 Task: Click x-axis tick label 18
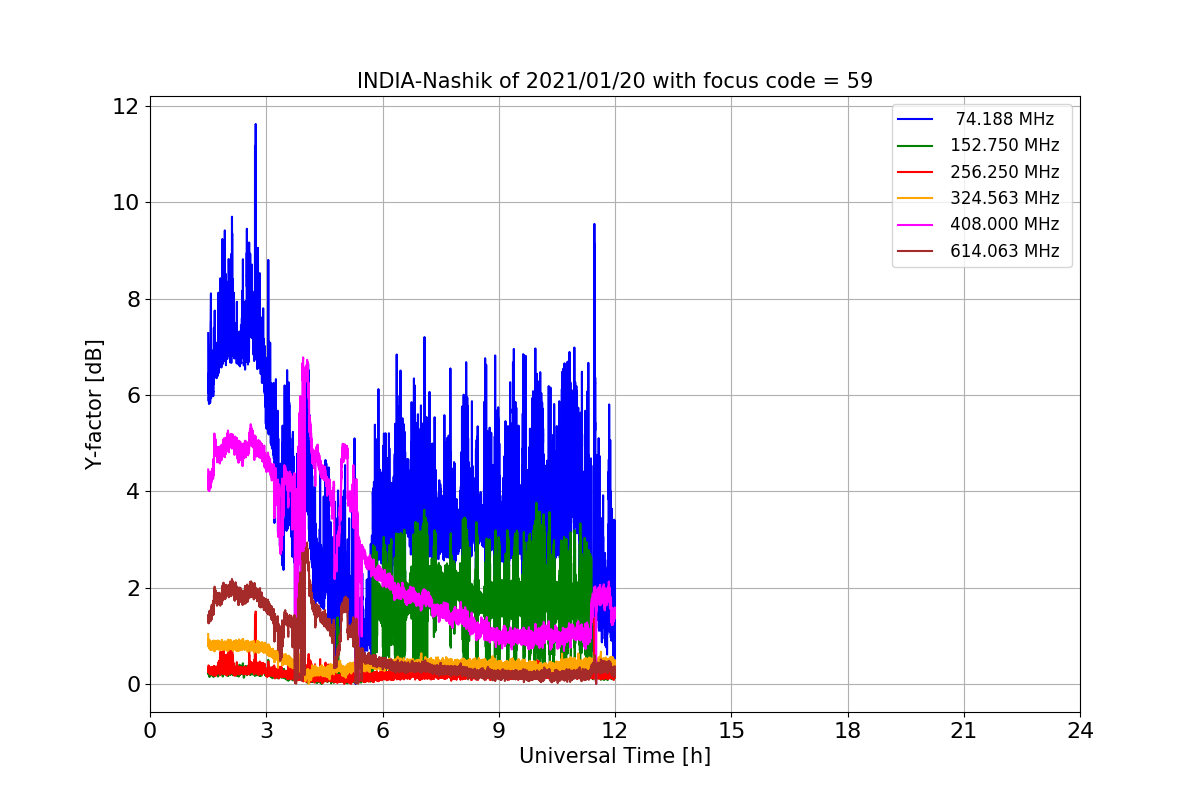pyautogui.click(x=848, y=730)
